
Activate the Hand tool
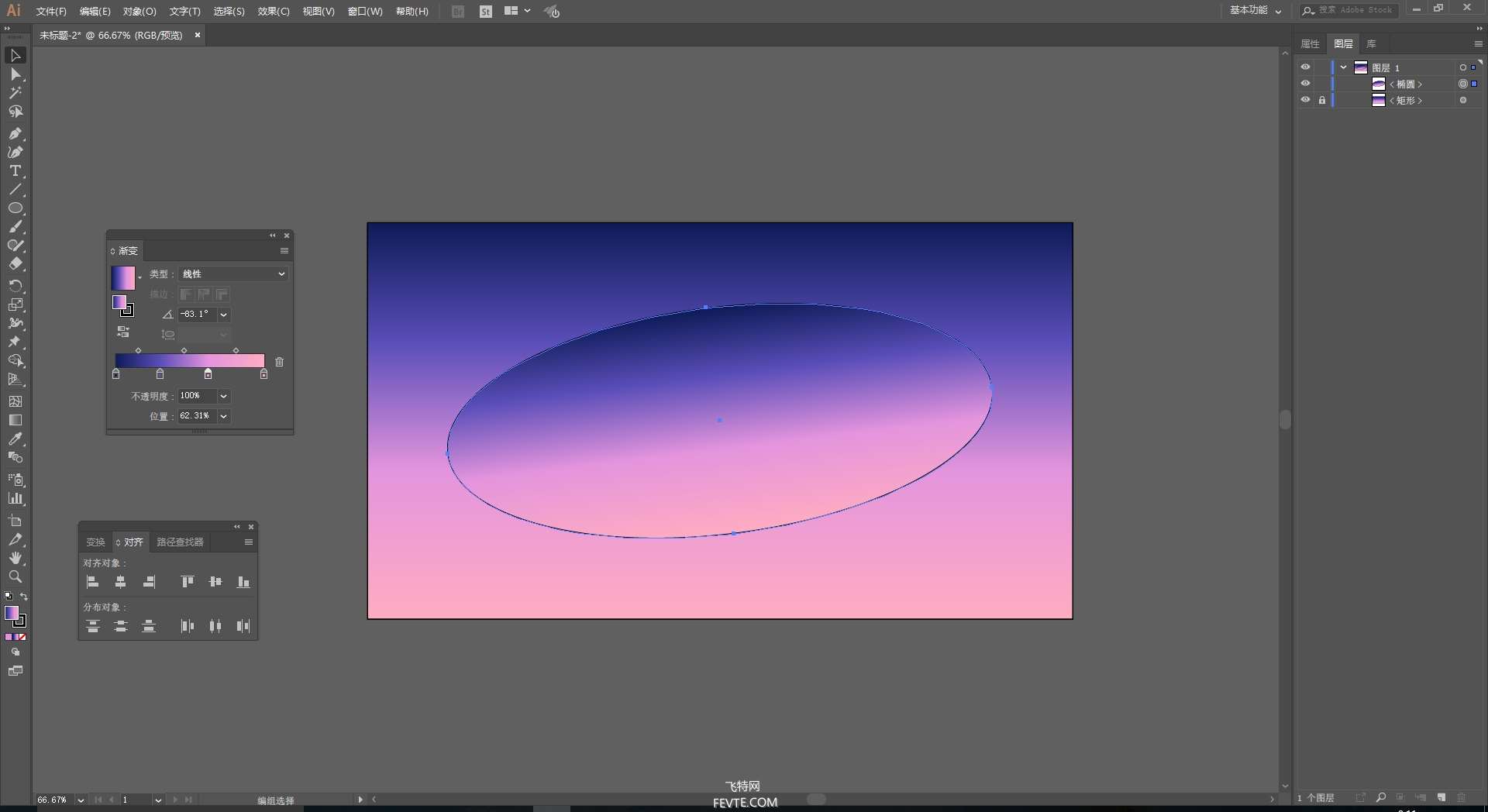[x=15, y=558]
